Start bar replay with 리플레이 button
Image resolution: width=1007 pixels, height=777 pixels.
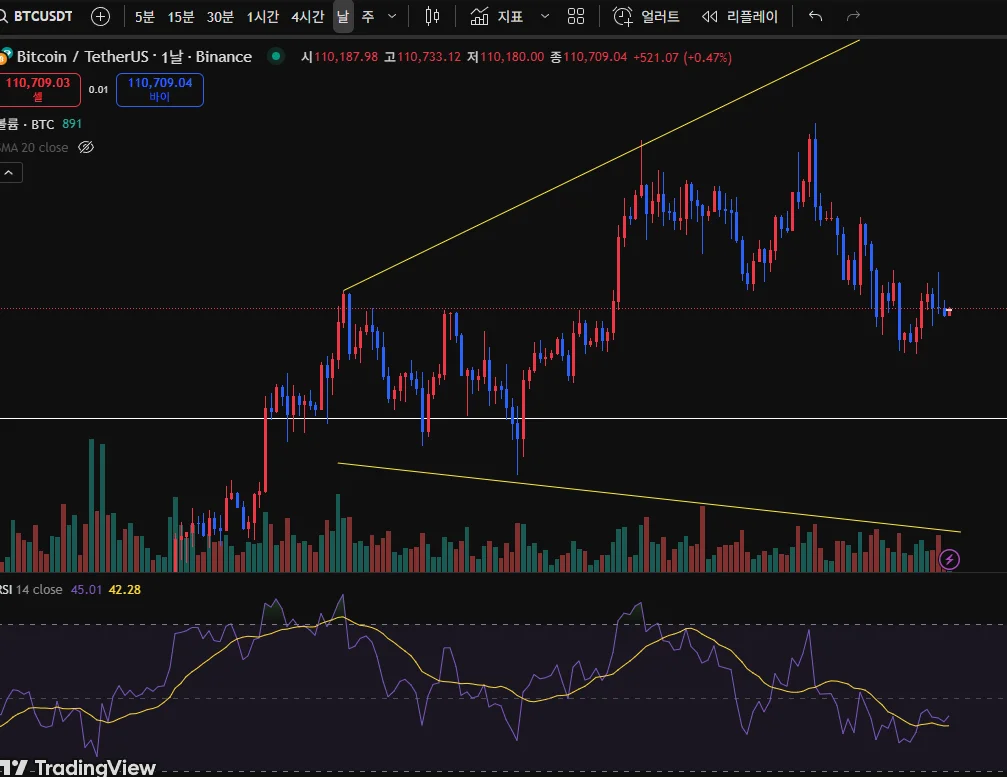tap(739, 17)
